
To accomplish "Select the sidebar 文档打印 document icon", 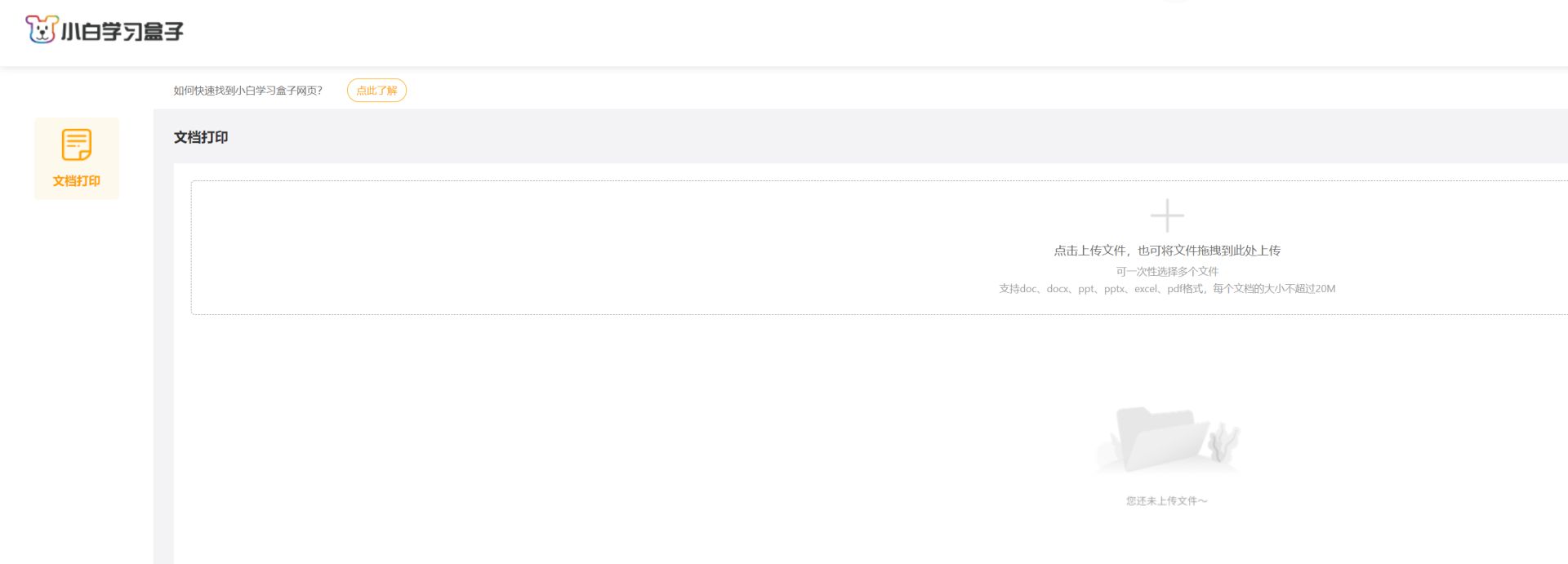I will coord(77,144).
